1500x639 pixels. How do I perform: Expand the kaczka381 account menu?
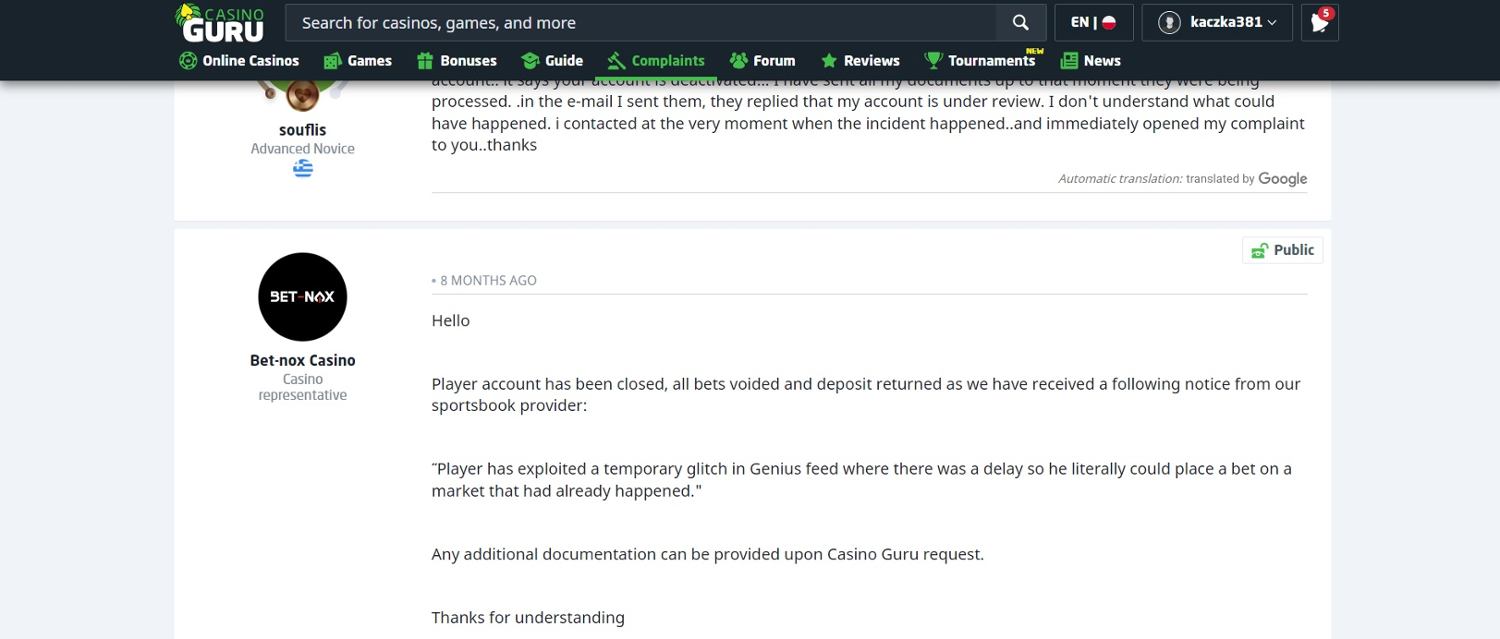click(1218, 23)
